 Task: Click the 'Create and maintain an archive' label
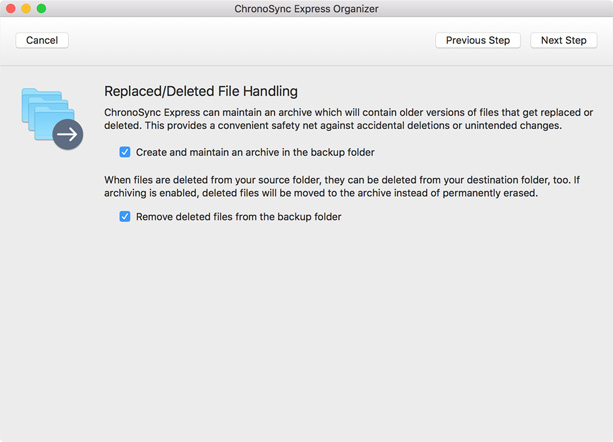click(x=255, y=152)
